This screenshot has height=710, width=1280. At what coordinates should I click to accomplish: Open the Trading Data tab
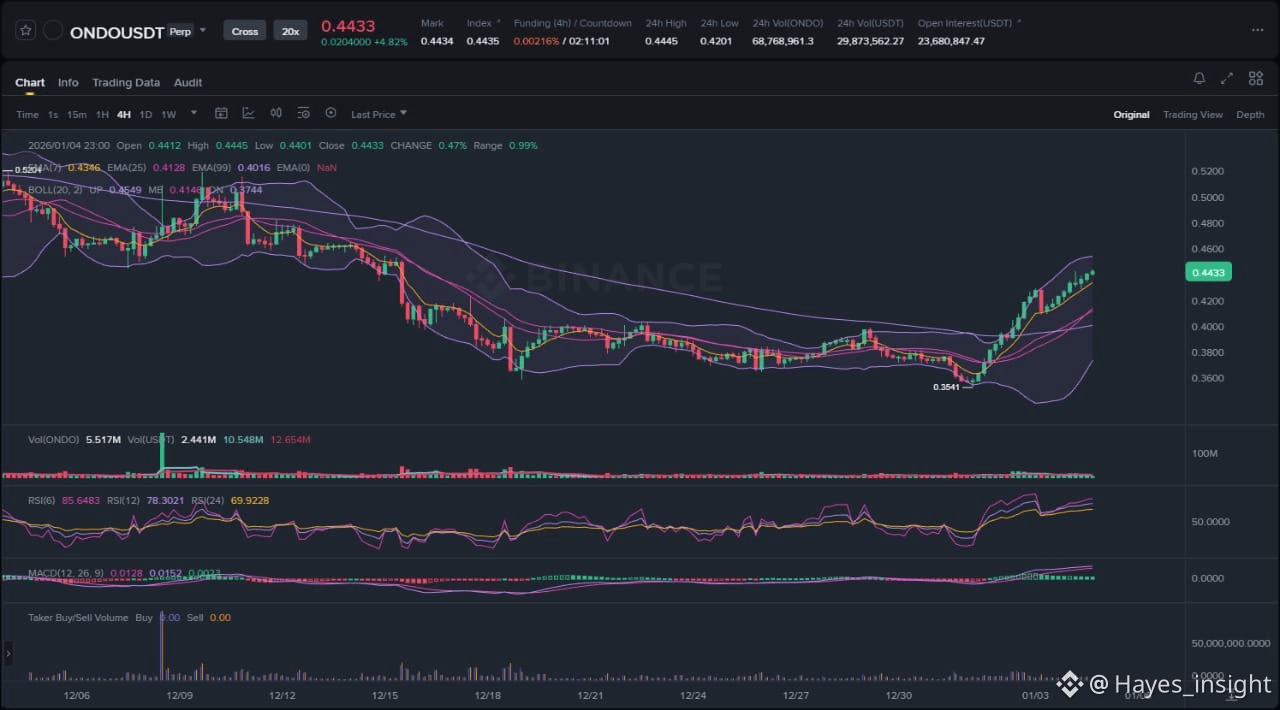(x=126, y=83)
